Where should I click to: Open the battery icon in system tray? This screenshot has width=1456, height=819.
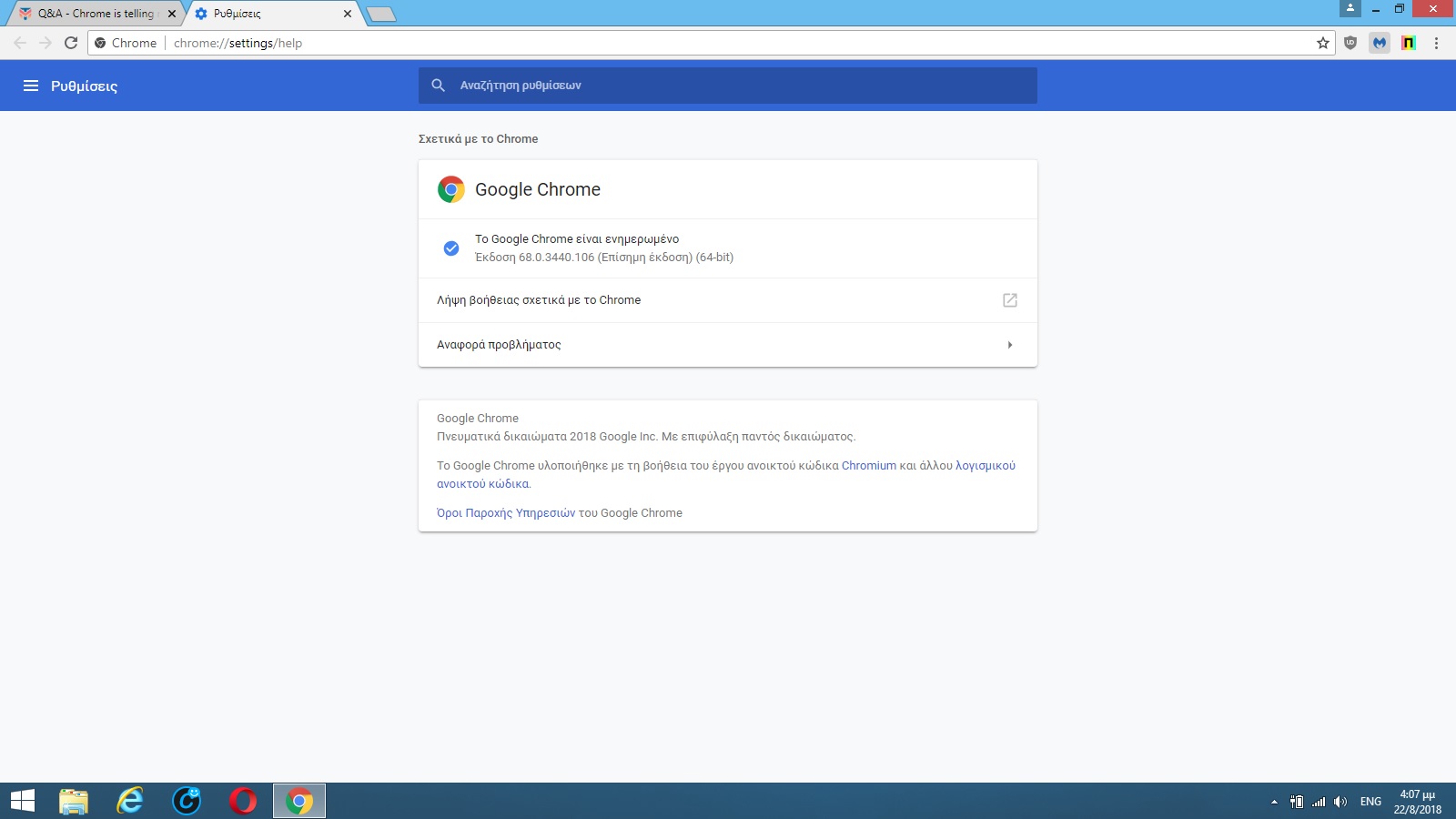pos(1297,802)
